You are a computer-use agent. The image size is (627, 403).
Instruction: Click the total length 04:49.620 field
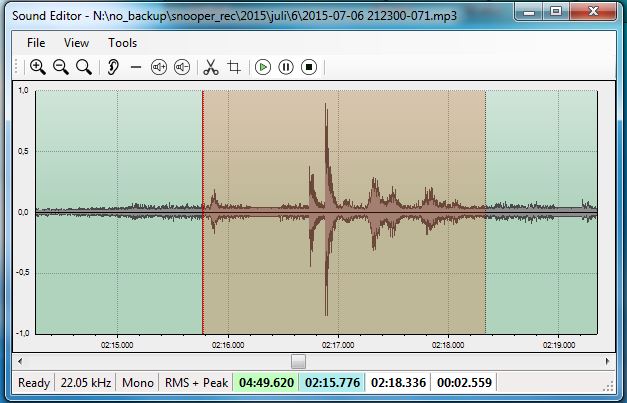(x=266, y=383)
